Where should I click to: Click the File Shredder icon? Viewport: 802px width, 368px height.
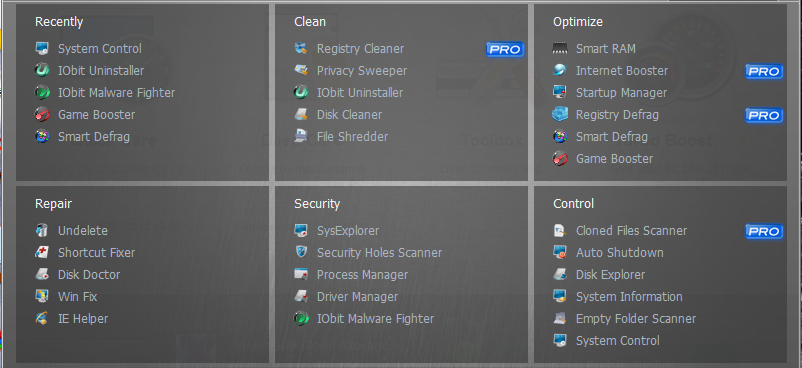click(301, 137)
